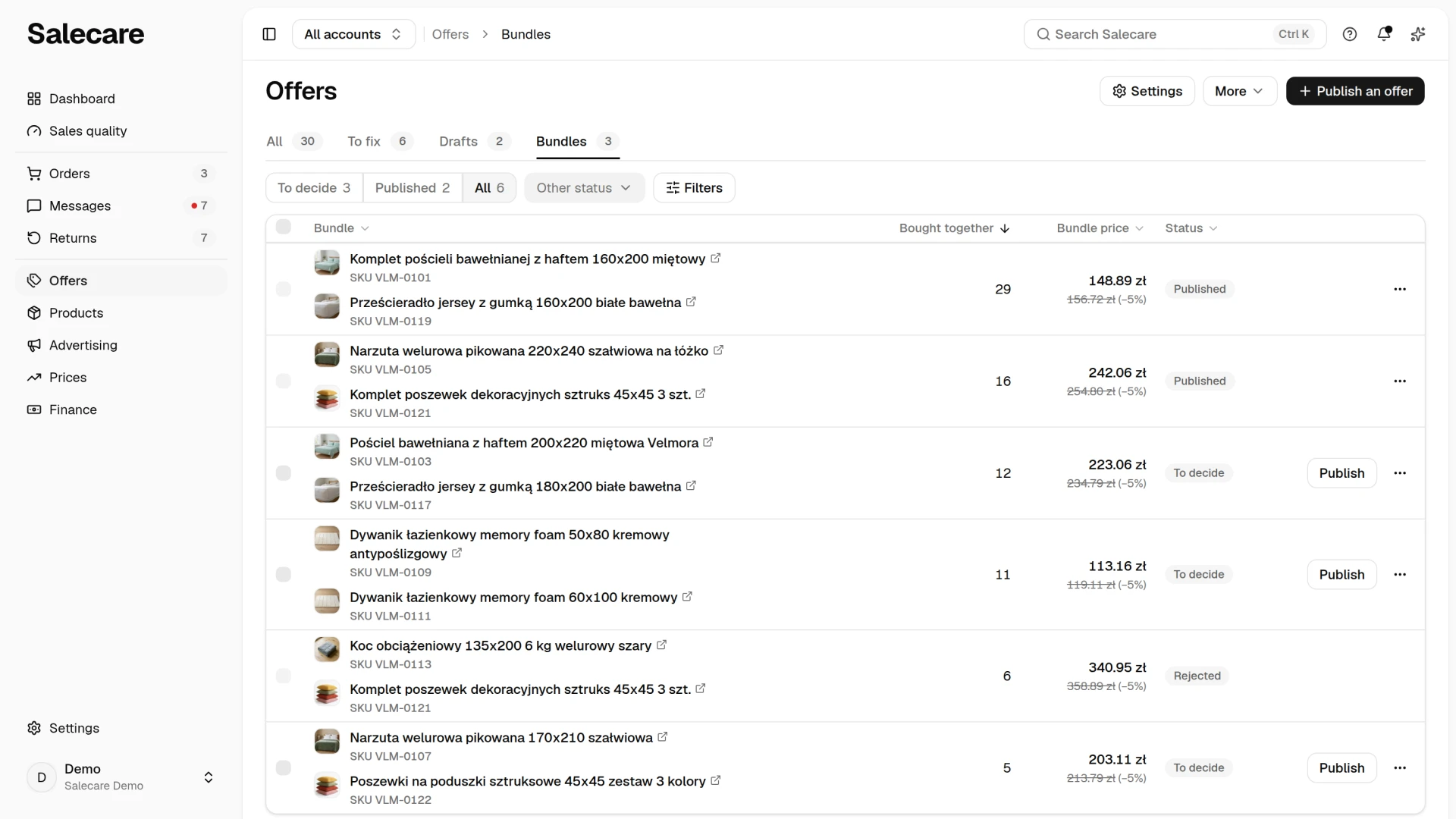Sort by Bundle price column
The height and width of the screenshot is (819, 1456).
tap(1100, 228)
